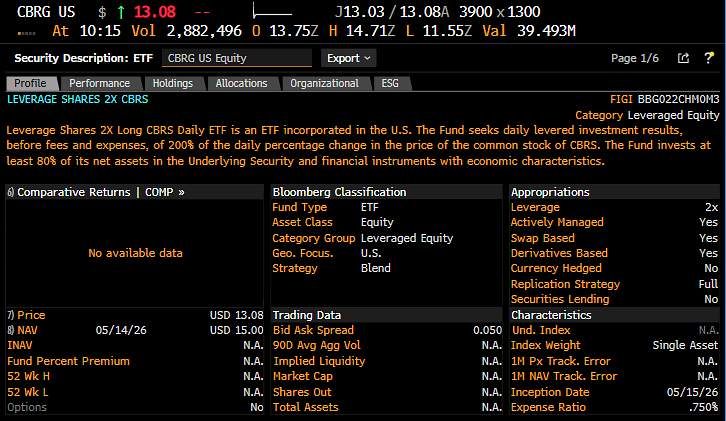Click the Asset Class row

click(386, 223)
